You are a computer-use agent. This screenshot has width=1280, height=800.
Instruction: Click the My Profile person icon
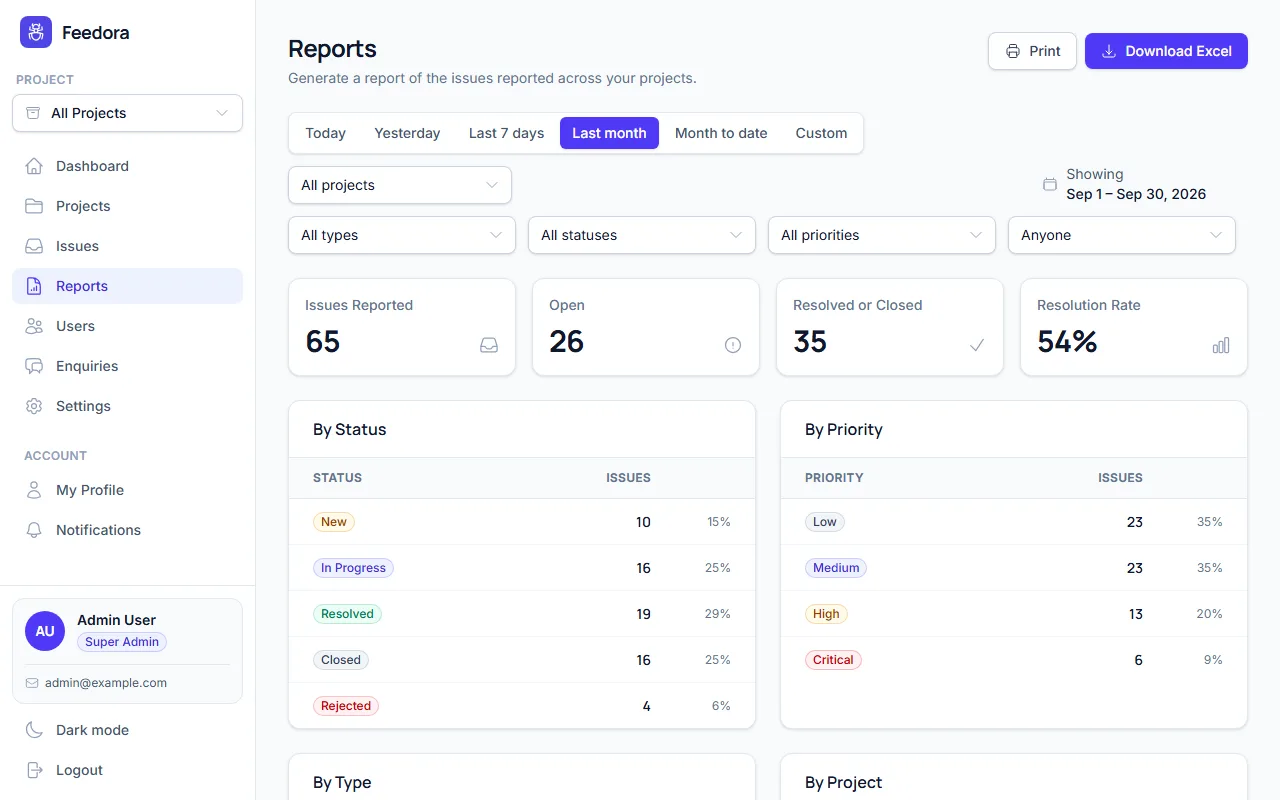[34, 490]
